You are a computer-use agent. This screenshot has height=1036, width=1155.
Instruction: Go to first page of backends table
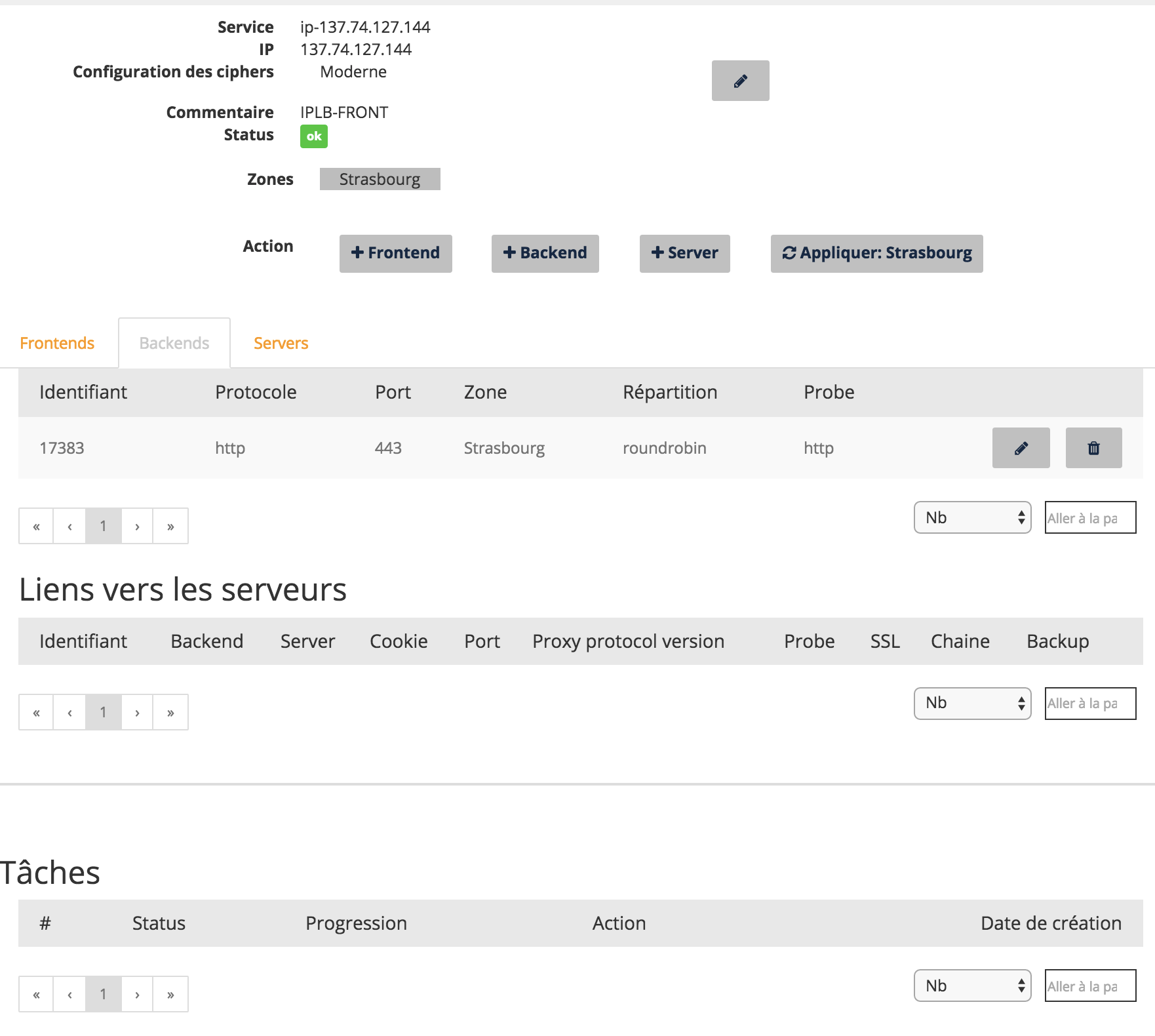tap(36, 526)
